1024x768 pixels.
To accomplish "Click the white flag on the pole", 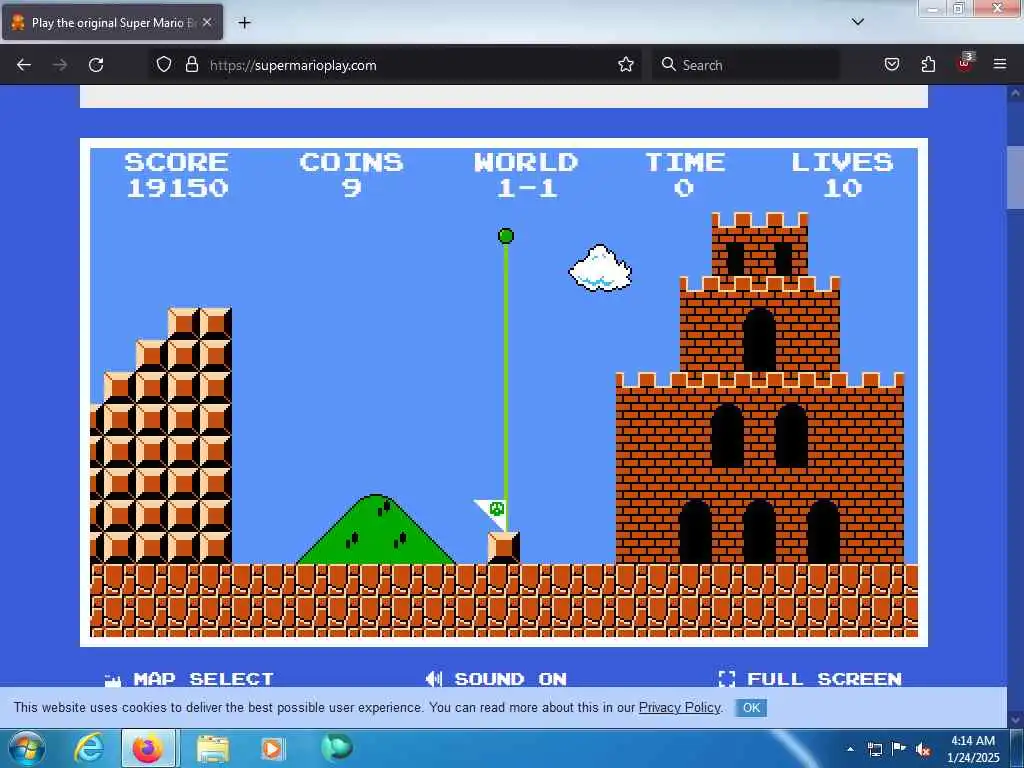I will point(490,513).
